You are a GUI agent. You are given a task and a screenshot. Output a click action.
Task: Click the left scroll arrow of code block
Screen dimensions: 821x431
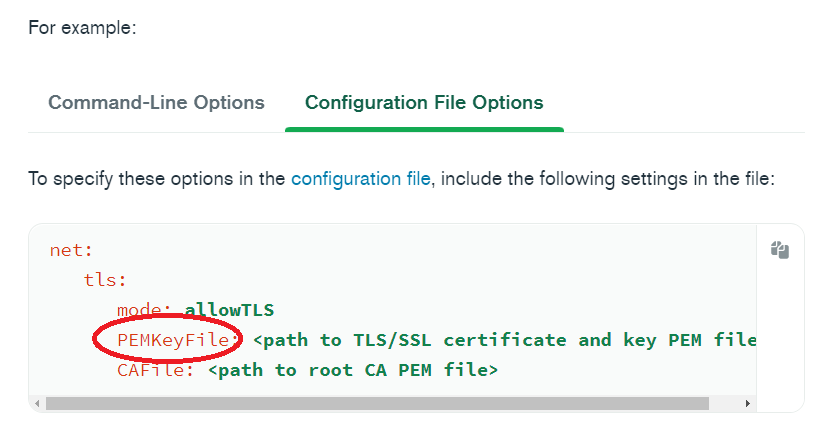tap(36, 404)
